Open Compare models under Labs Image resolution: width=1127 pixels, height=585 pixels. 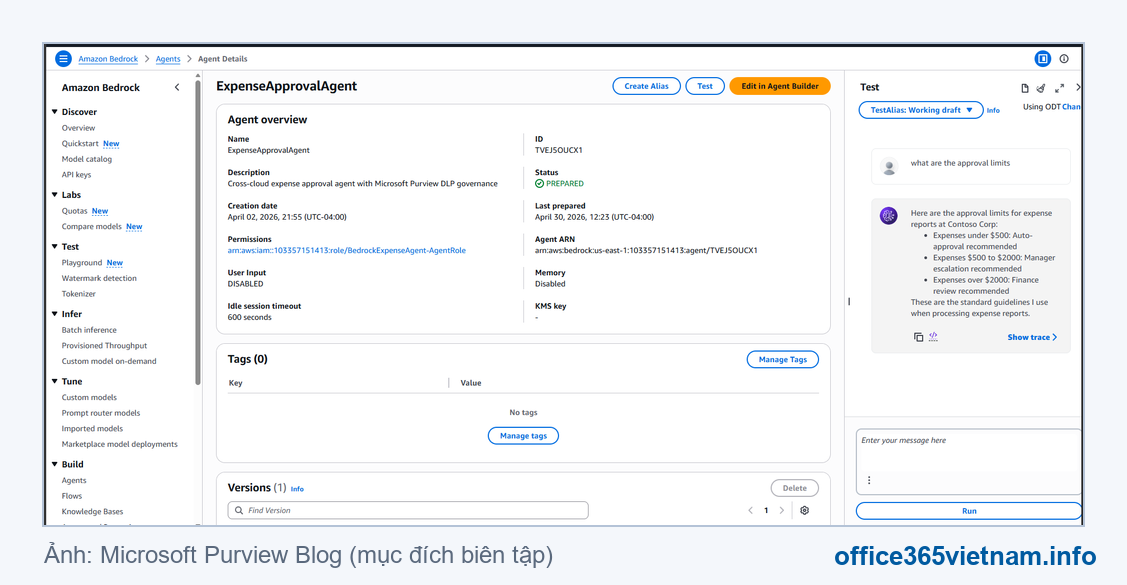(x=91, y=226)
